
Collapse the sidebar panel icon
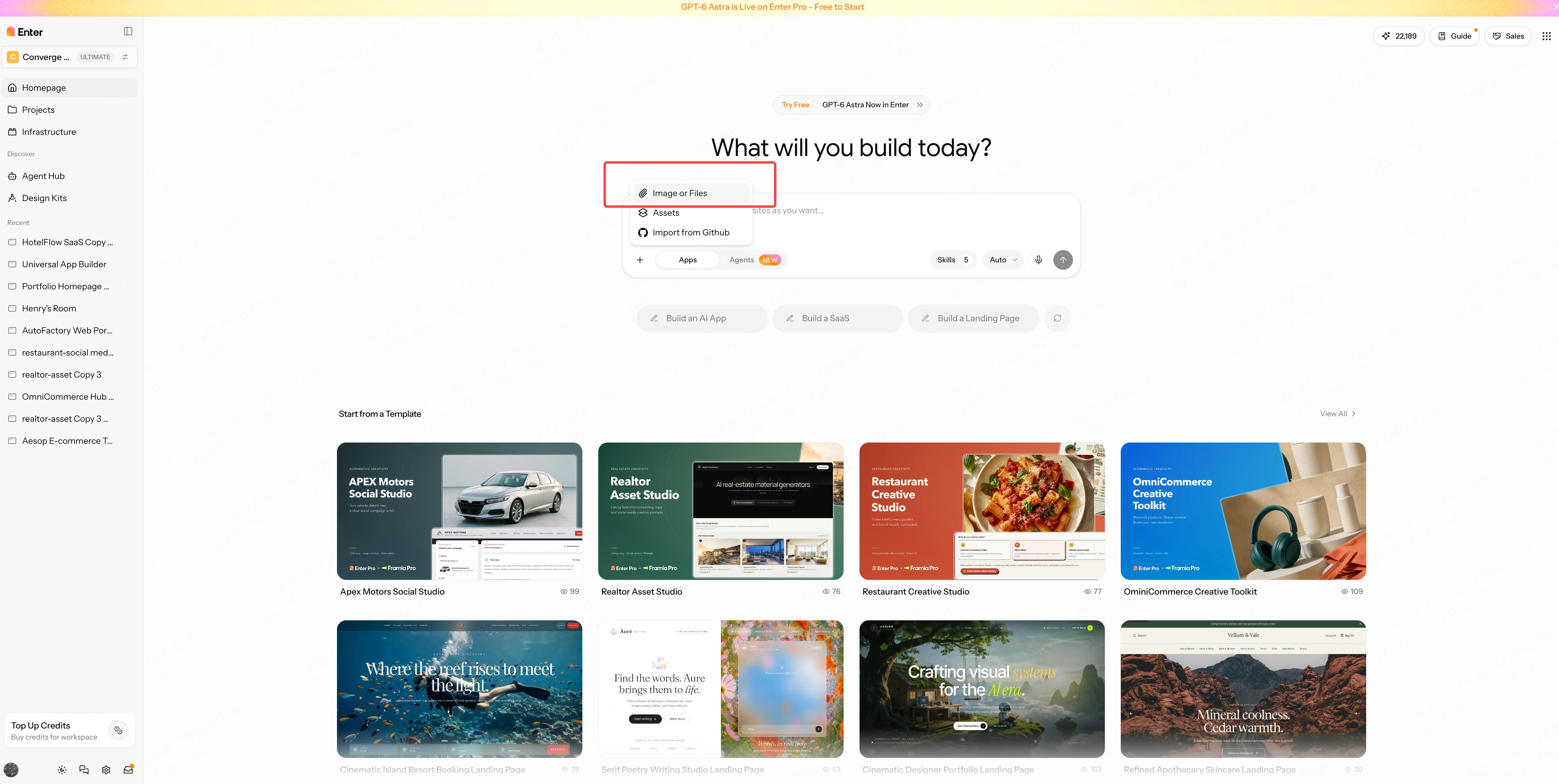[128, 32]
